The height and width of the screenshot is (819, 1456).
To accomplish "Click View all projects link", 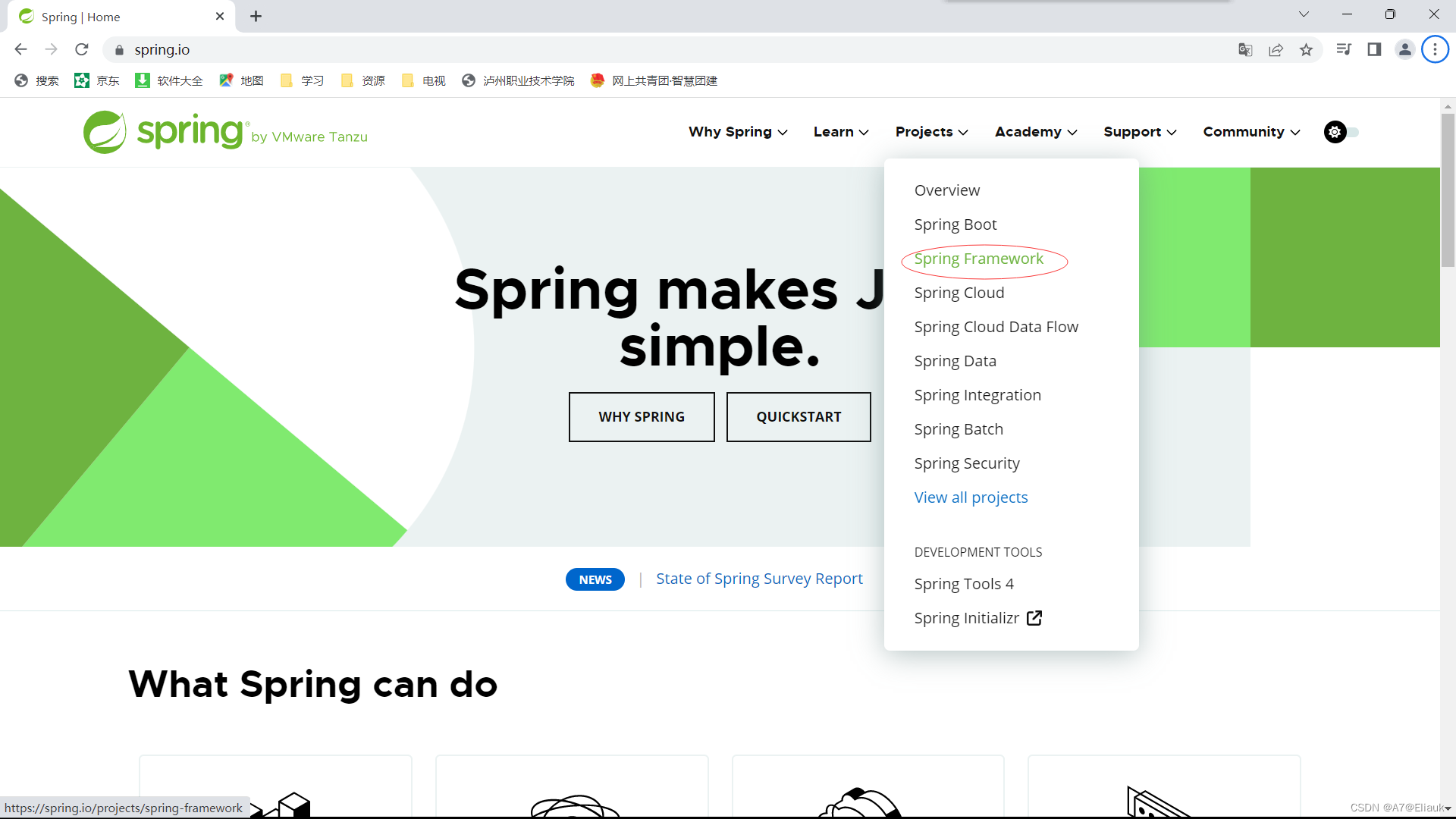I will coord(971,497).
